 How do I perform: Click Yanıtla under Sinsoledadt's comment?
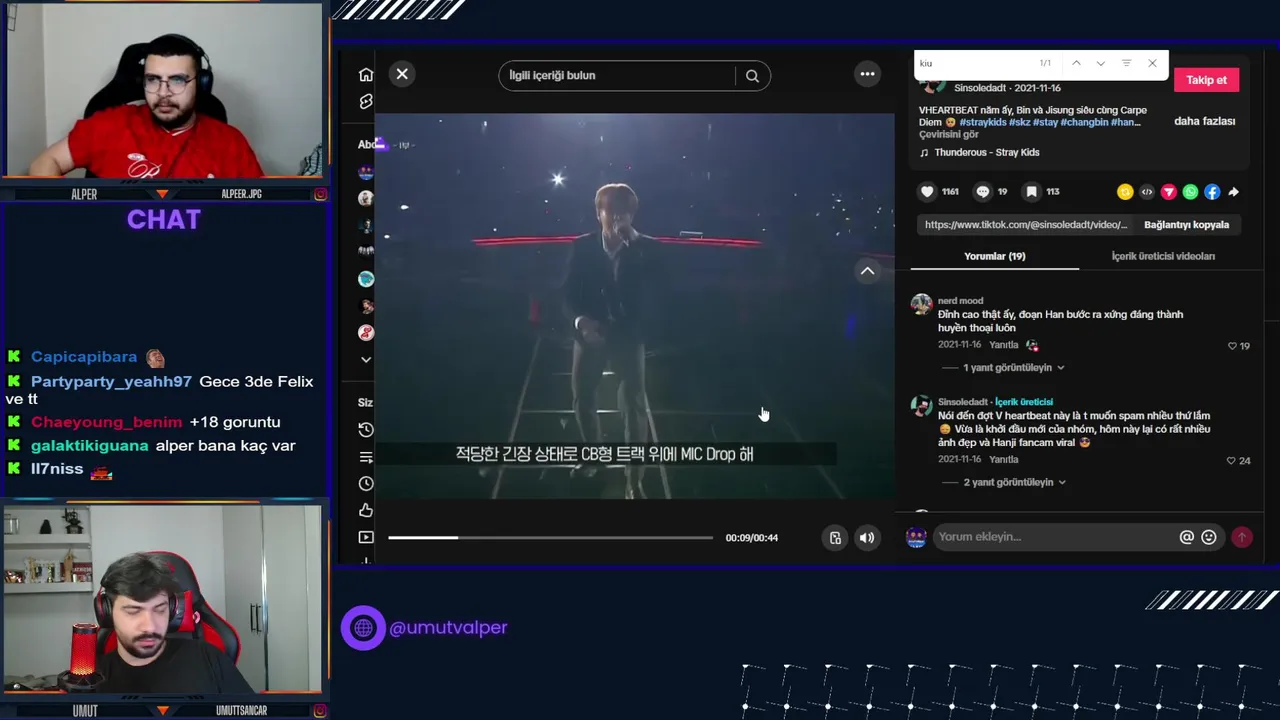coord(1004,459)
